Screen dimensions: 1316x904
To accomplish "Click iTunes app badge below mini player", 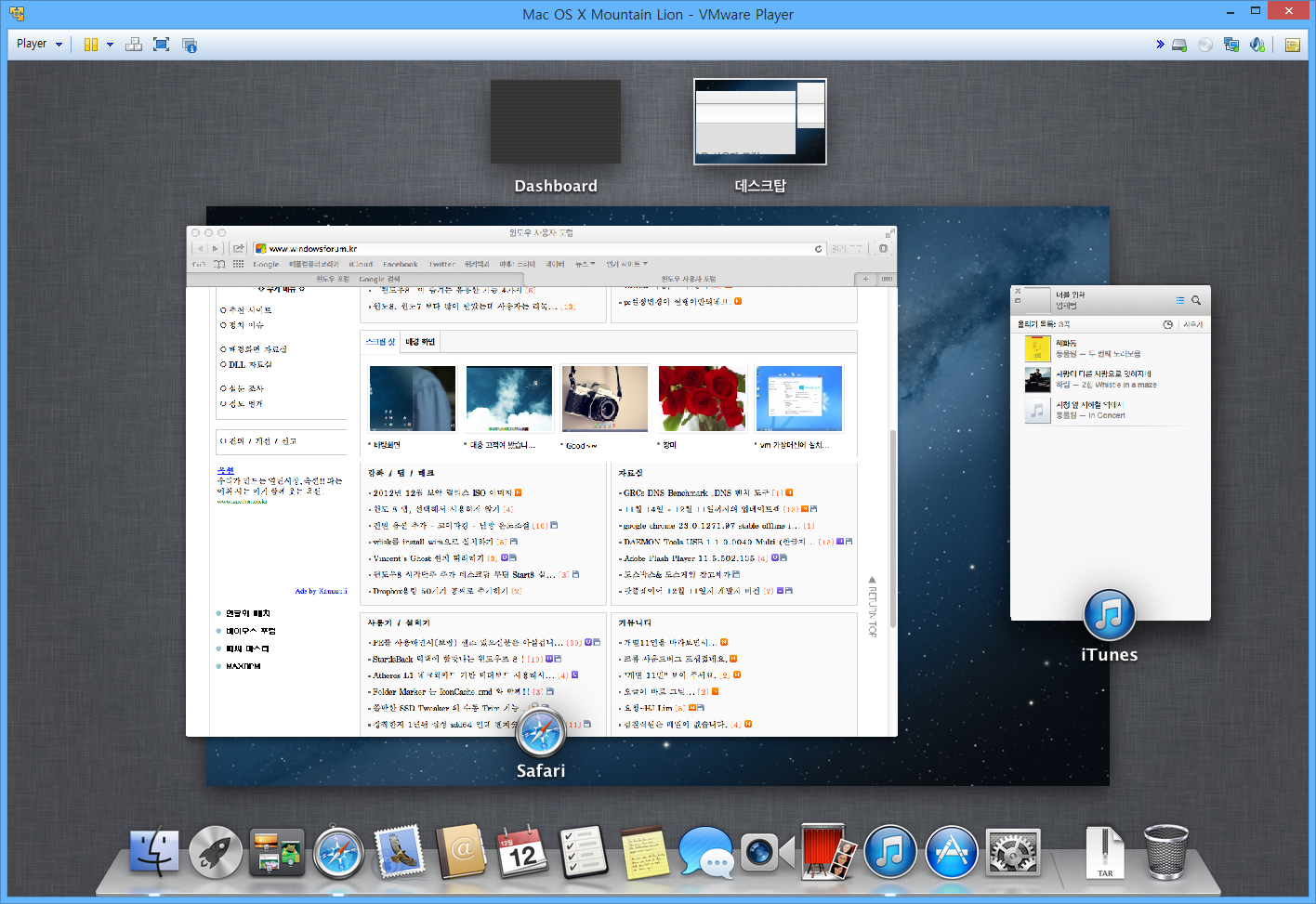I will (1110, 615).
